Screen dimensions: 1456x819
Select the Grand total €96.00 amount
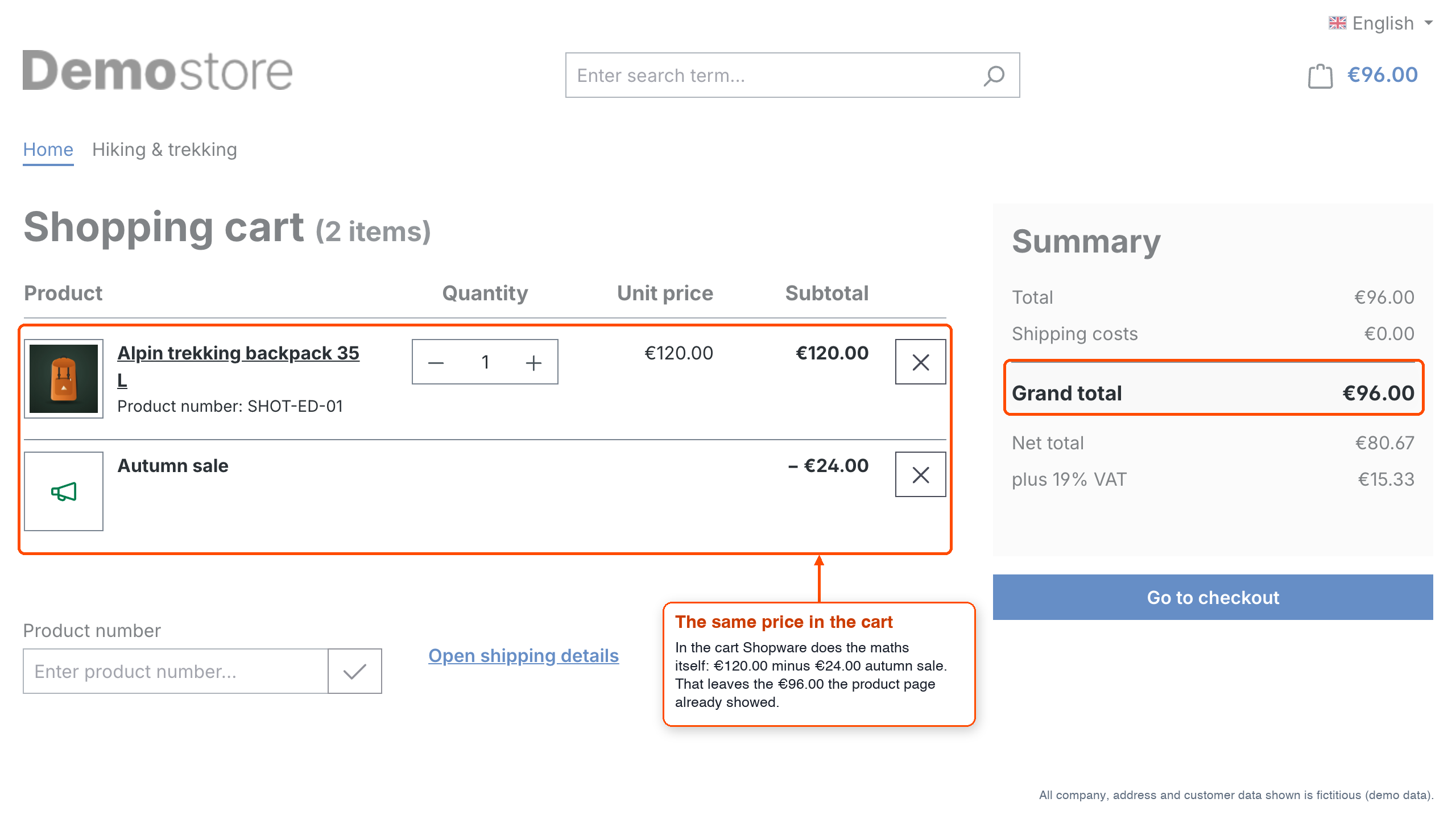[1378, 393]
